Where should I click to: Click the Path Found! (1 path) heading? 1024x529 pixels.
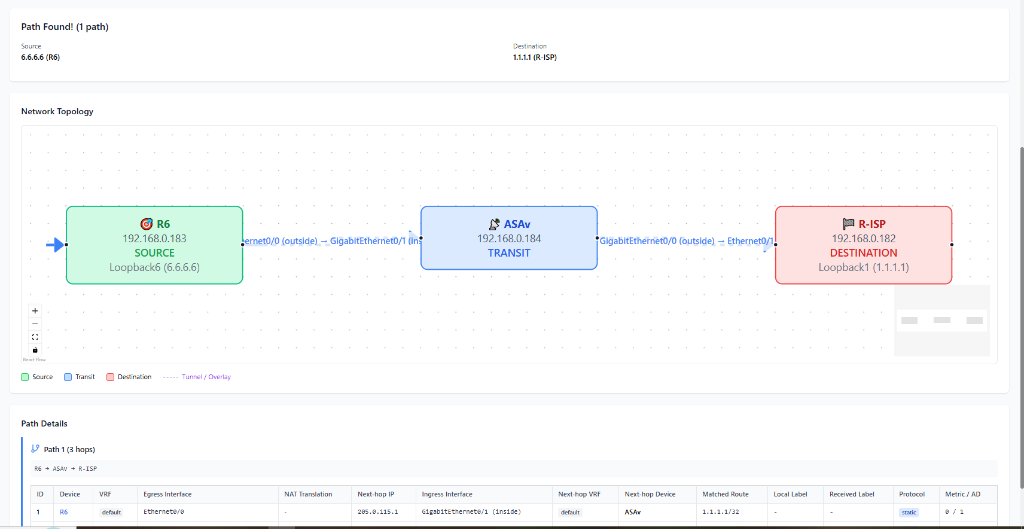point(65,27)
